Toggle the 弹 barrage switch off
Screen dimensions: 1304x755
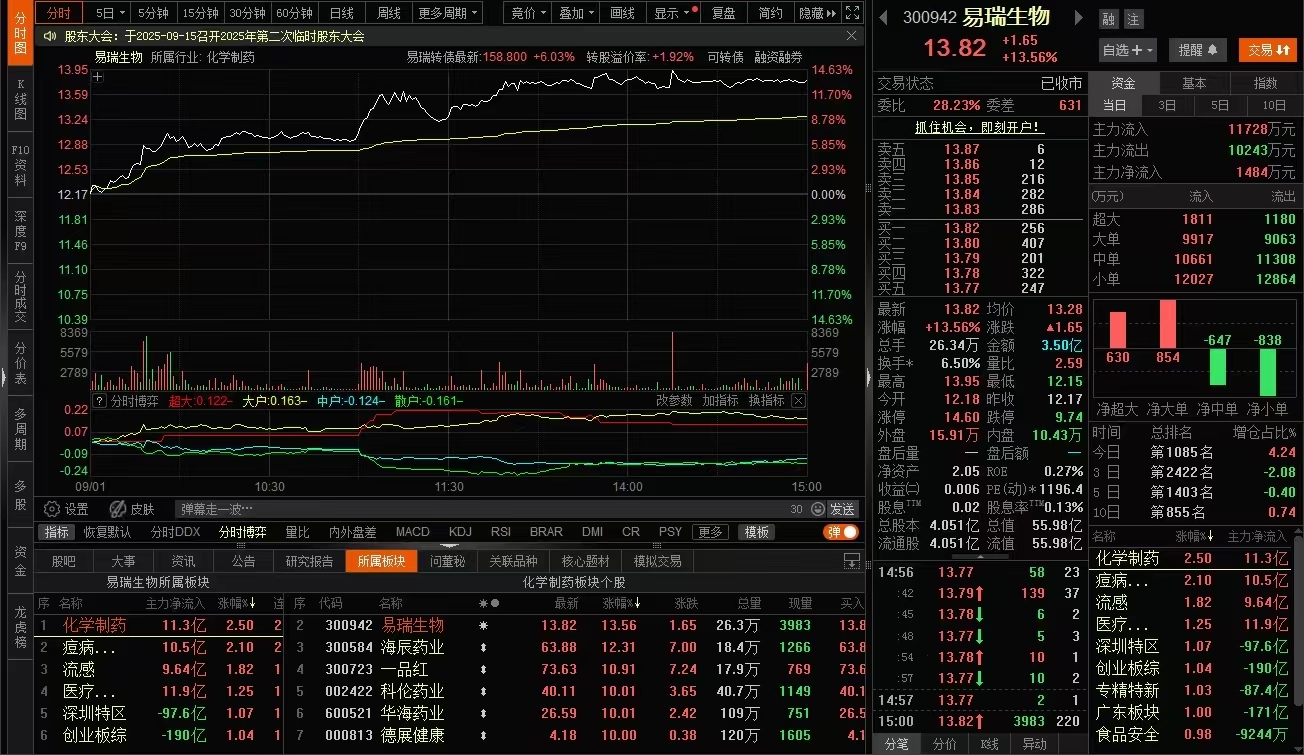[841, 532]
